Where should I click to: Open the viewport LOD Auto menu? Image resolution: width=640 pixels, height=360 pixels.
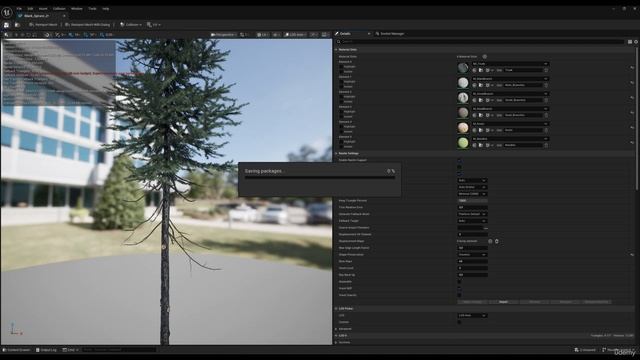click(x=295, y=35)
